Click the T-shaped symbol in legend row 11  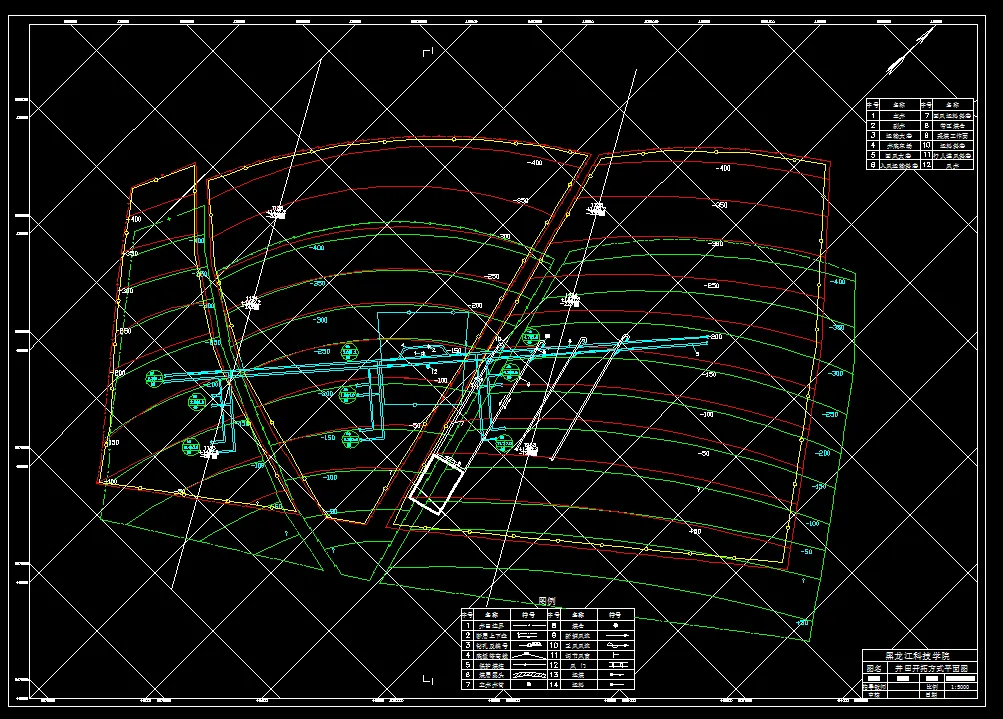pos(615,655)
